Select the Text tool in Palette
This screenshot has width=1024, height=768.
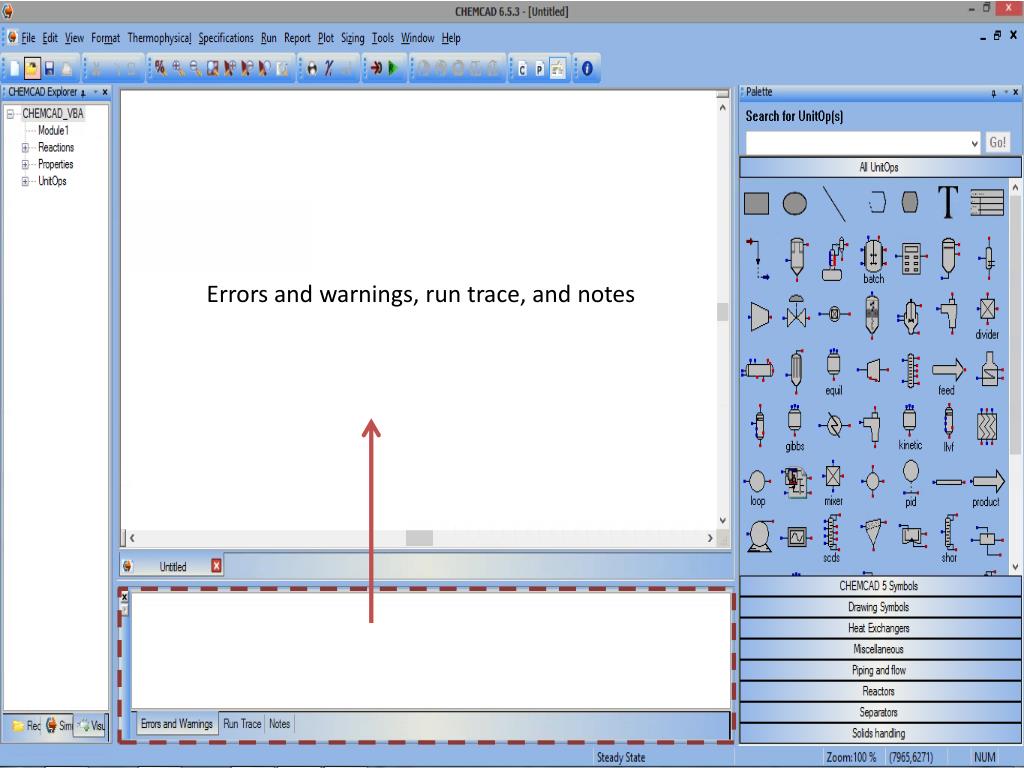click(x=948, y=202)
